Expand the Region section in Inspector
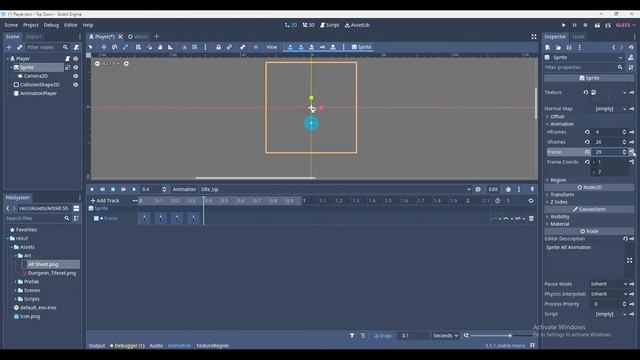The width and height of the screenshot is (640, 360). coord(558,180)
